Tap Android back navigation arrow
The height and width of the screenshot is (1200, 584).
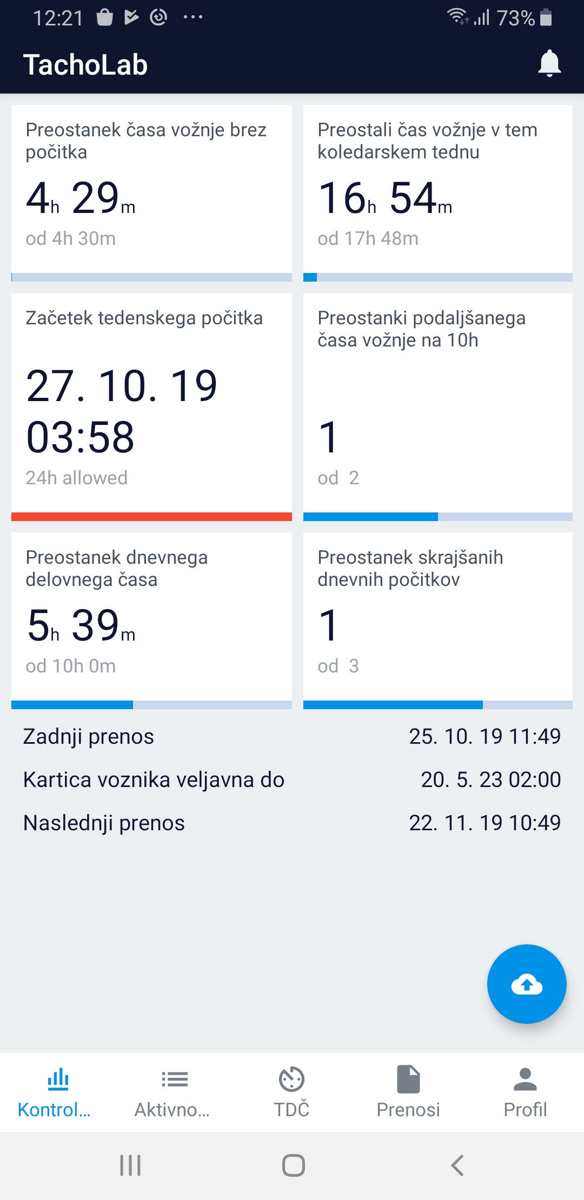(457, 1164)
